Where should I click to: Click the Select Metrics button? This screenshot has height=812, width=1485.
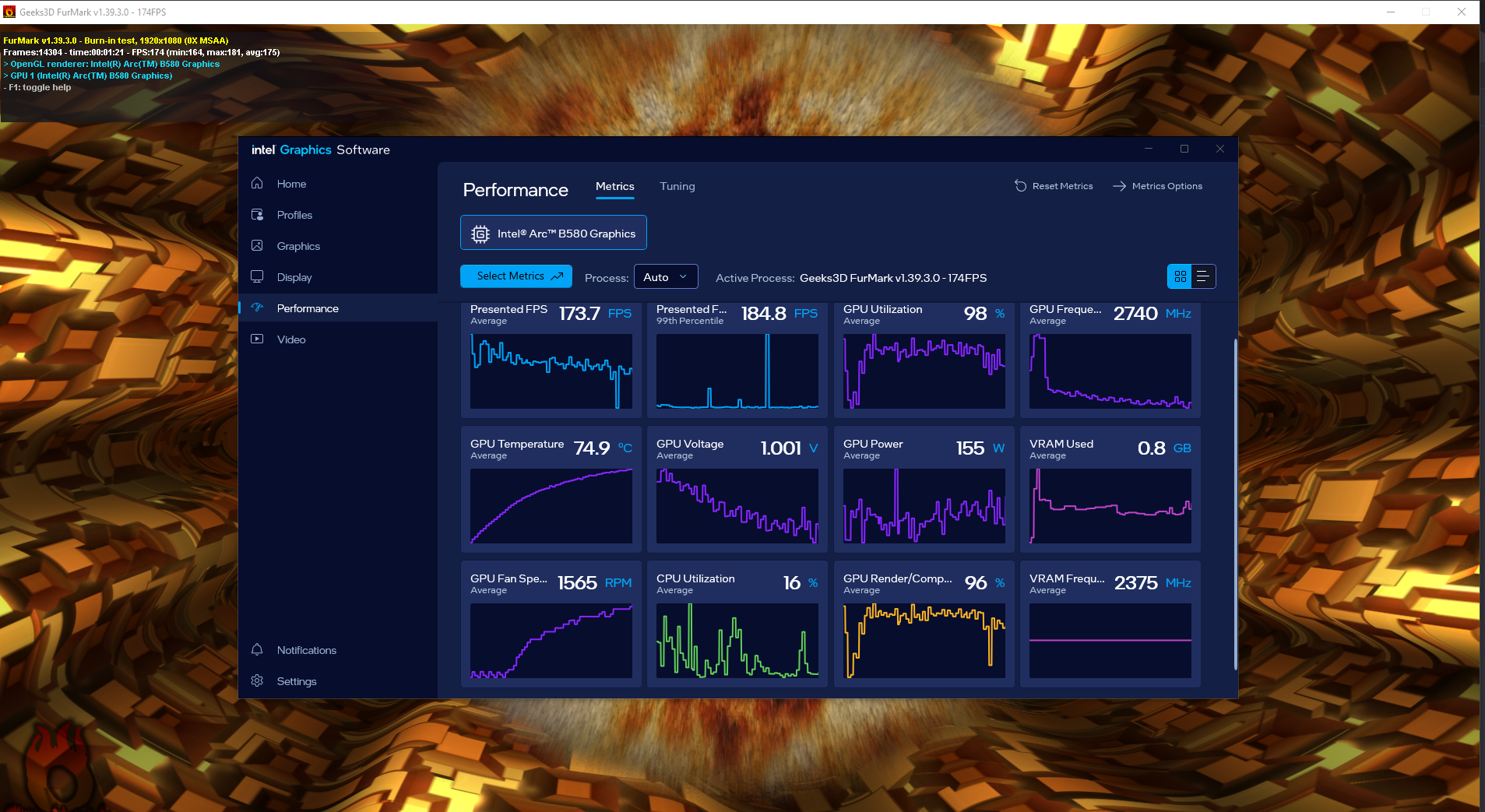(516, 276)
